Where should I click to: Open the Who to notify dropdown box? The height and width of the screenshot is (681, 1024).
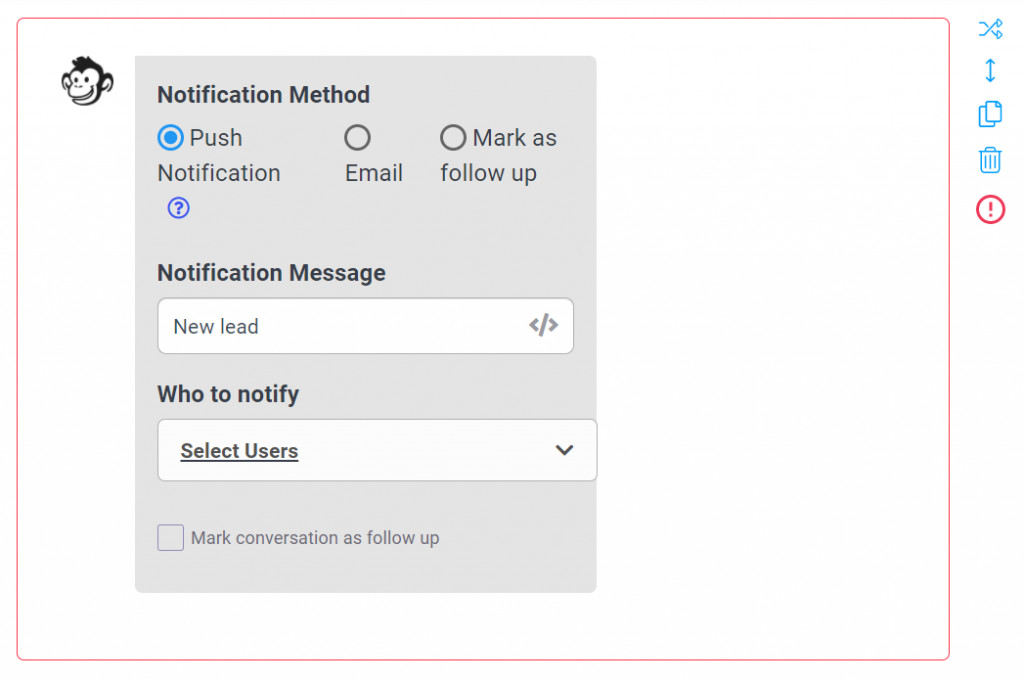[x=377, y=450]
